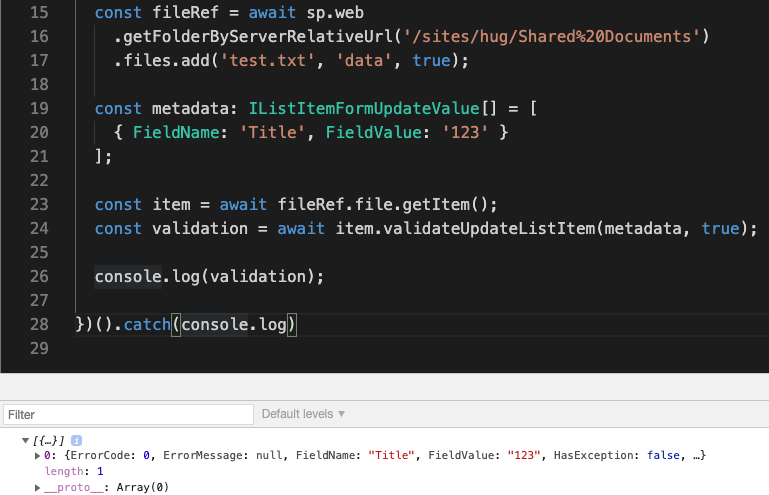Image resolution: width=769 pixels, height=495 pixels.
Task: Click the IListItemFormUpdateValue type name
Action: pyautogui.click(x=364, y=108)
